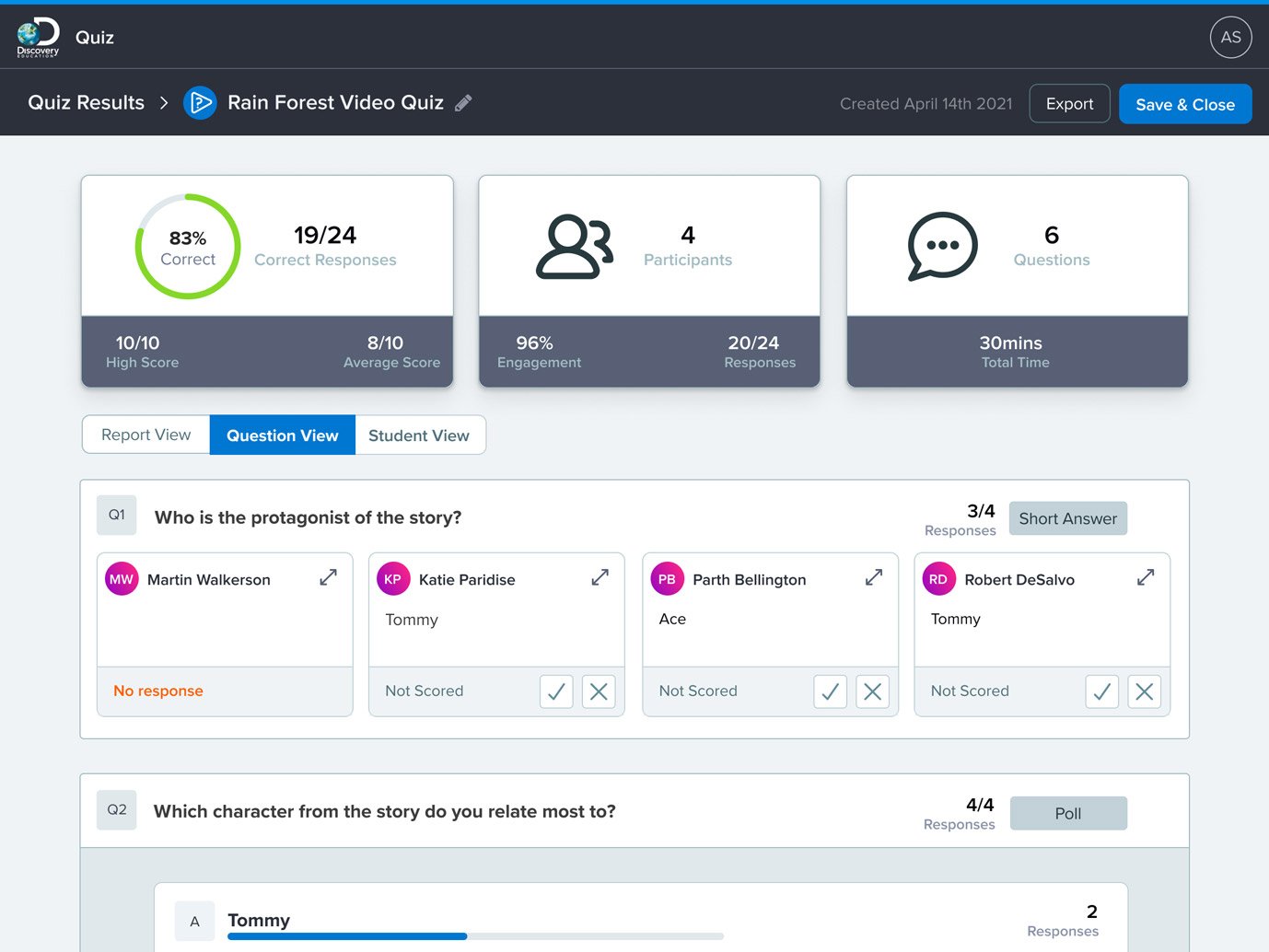The width and height of the screenshot is (1269, 952).
Task: Edit quiz title with pencil icon
Action: pyautogui.click(x=464, y=103)
